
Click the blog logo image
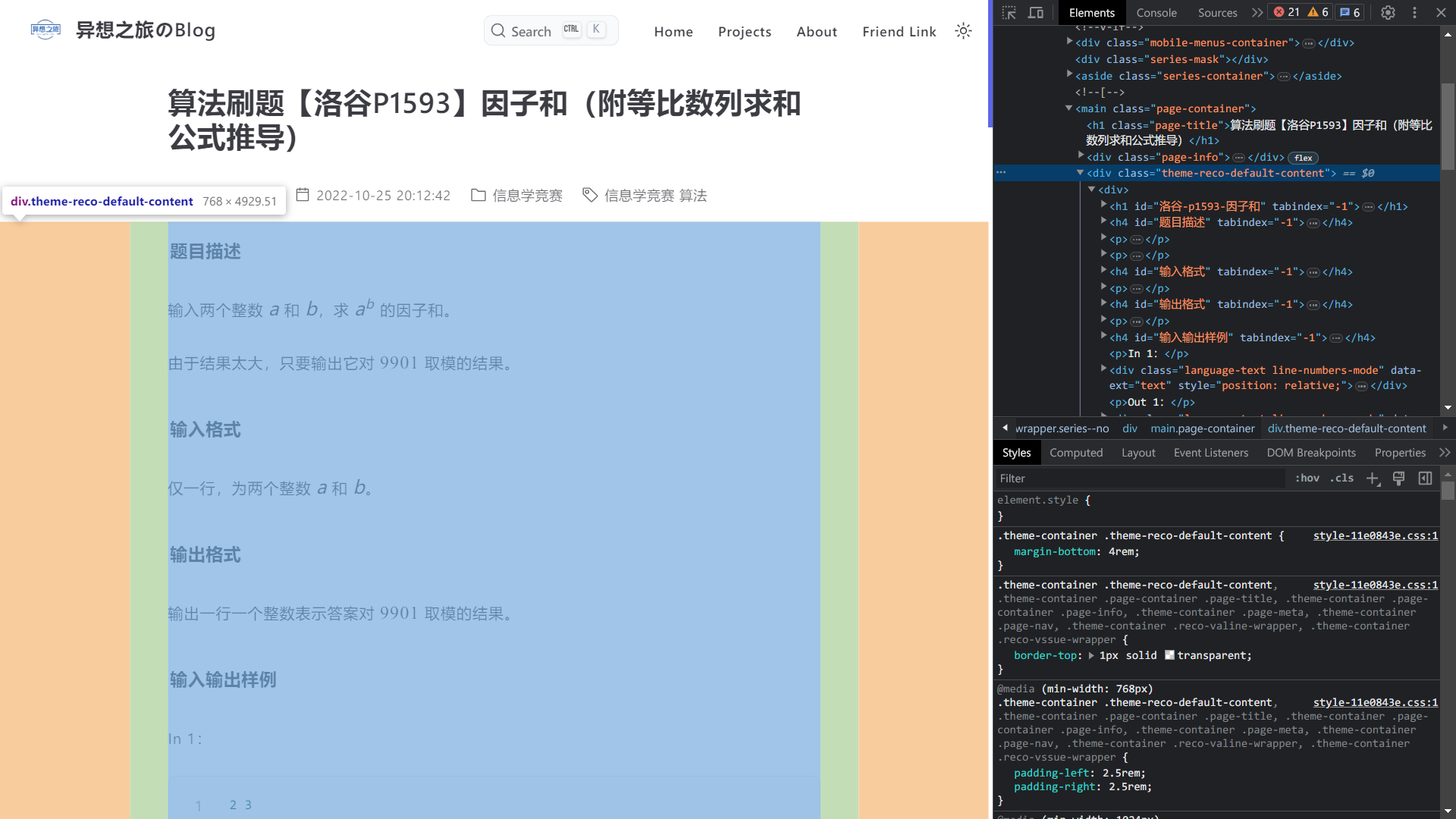[45, 30]
